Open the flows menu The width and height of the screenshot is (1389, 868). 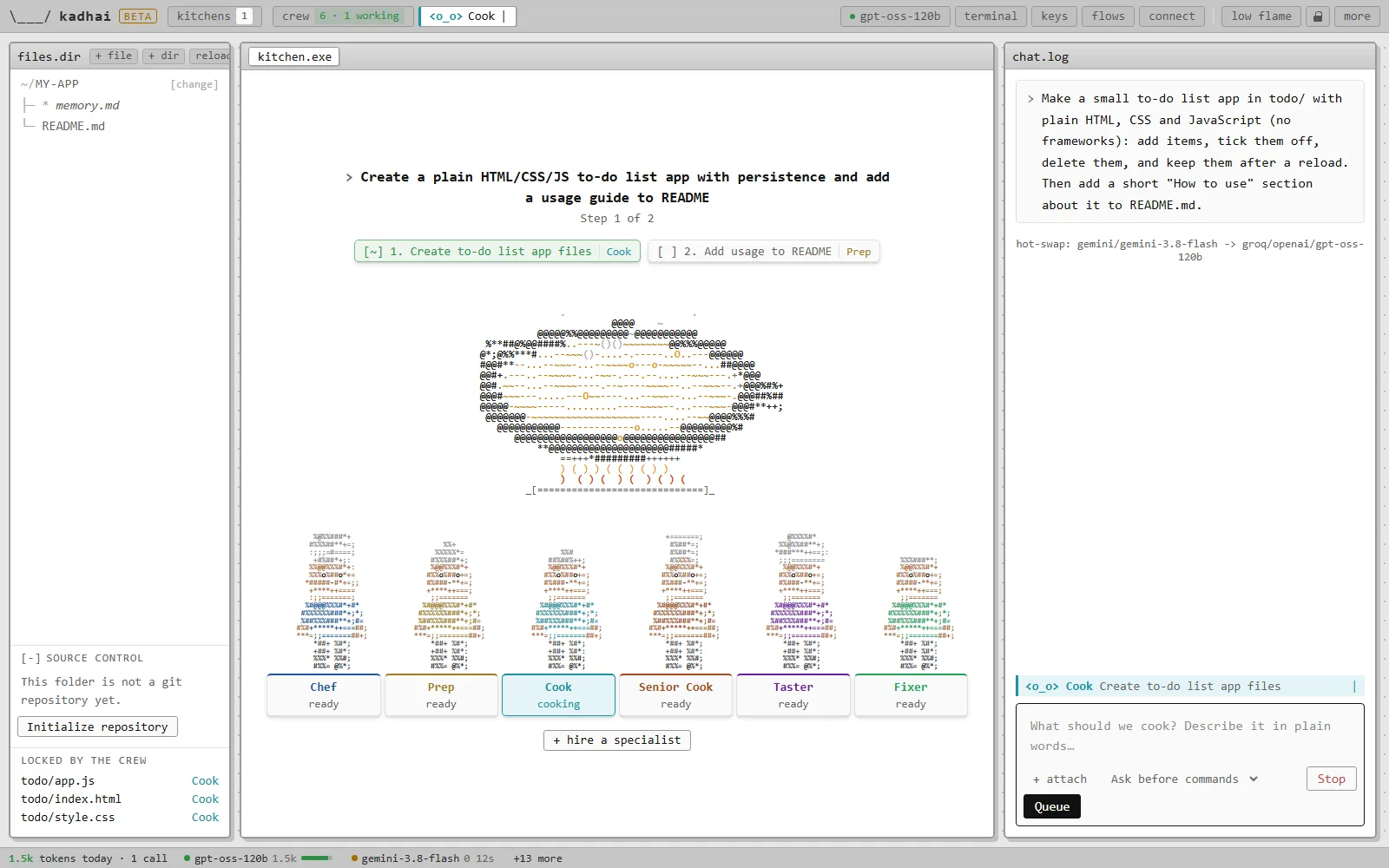coord(1109,16)
